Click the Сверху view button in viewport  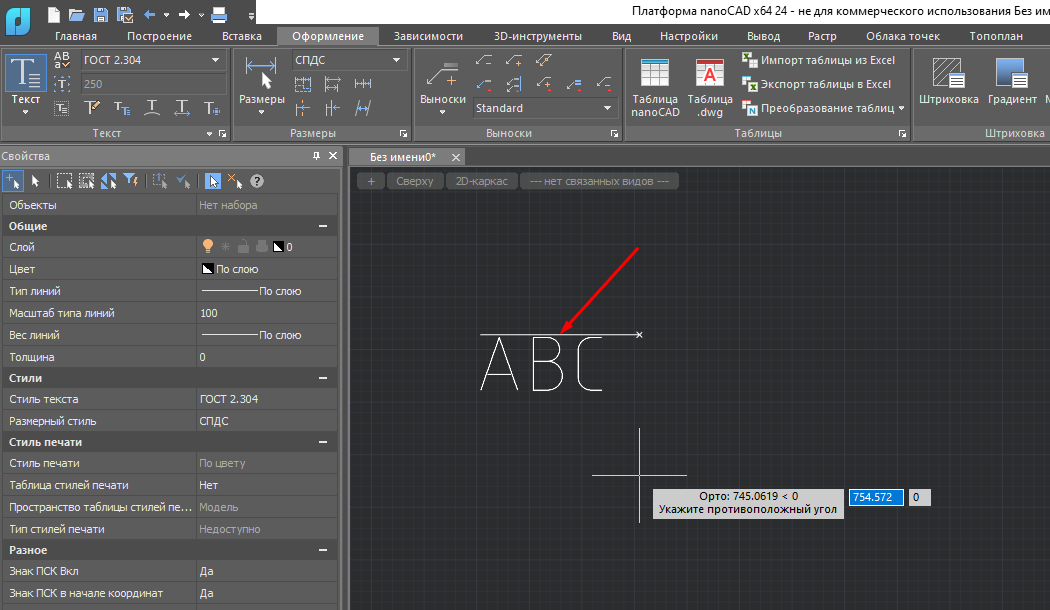tap(415, 181)
